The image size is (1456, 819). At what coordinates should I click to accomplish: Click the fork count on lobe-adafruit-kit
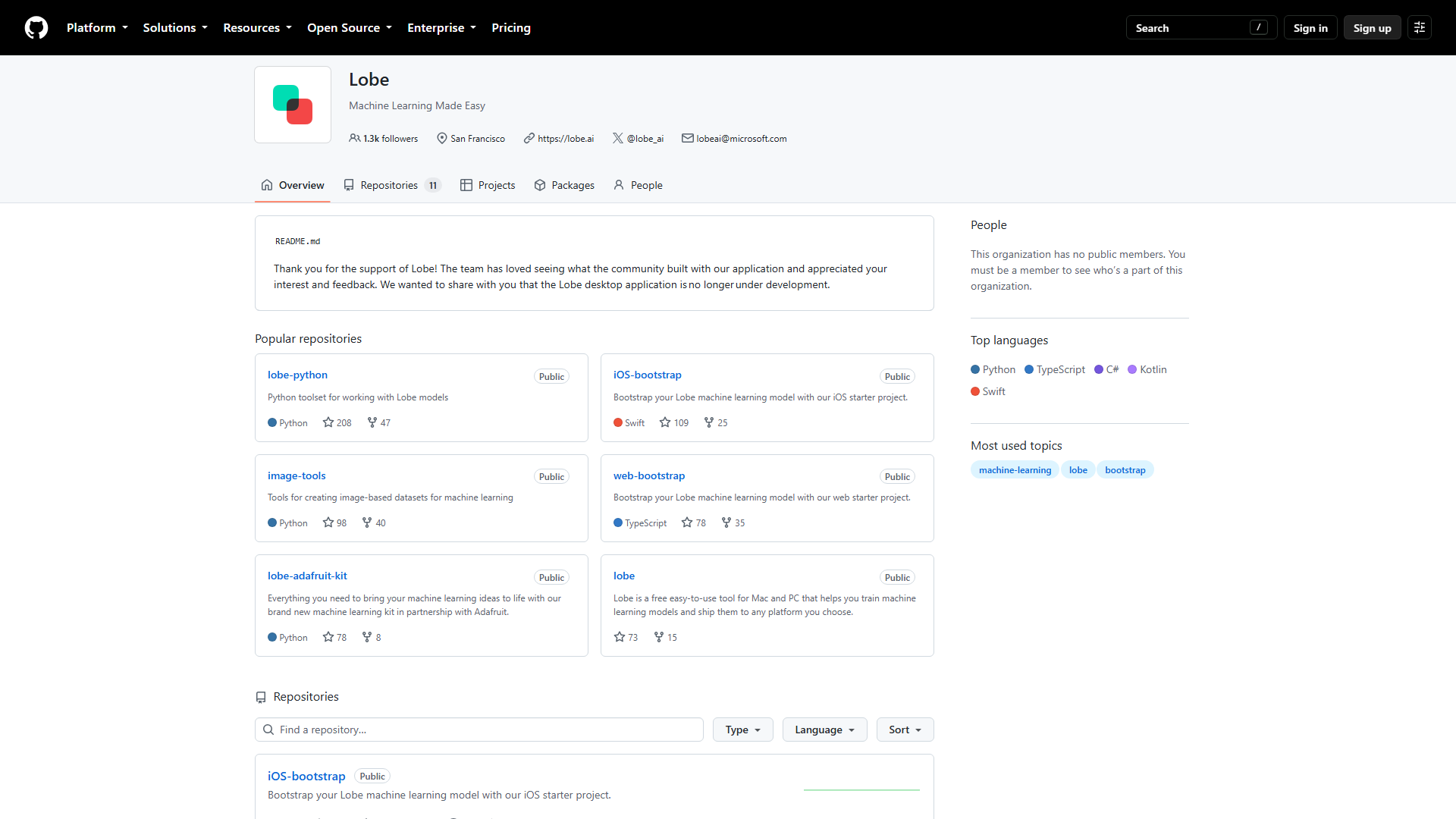(372, 637)
